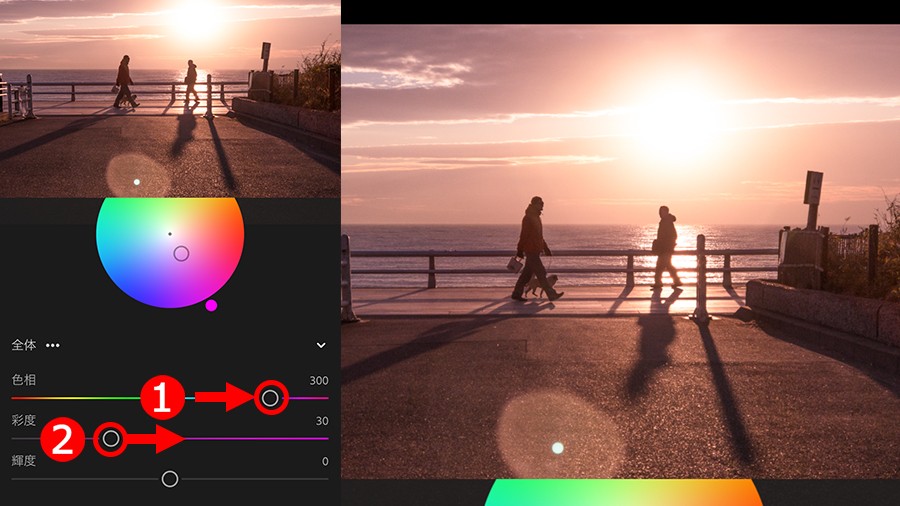Click the 彩度 value 30
Screen dimensions: 900x506
(322, 421)
